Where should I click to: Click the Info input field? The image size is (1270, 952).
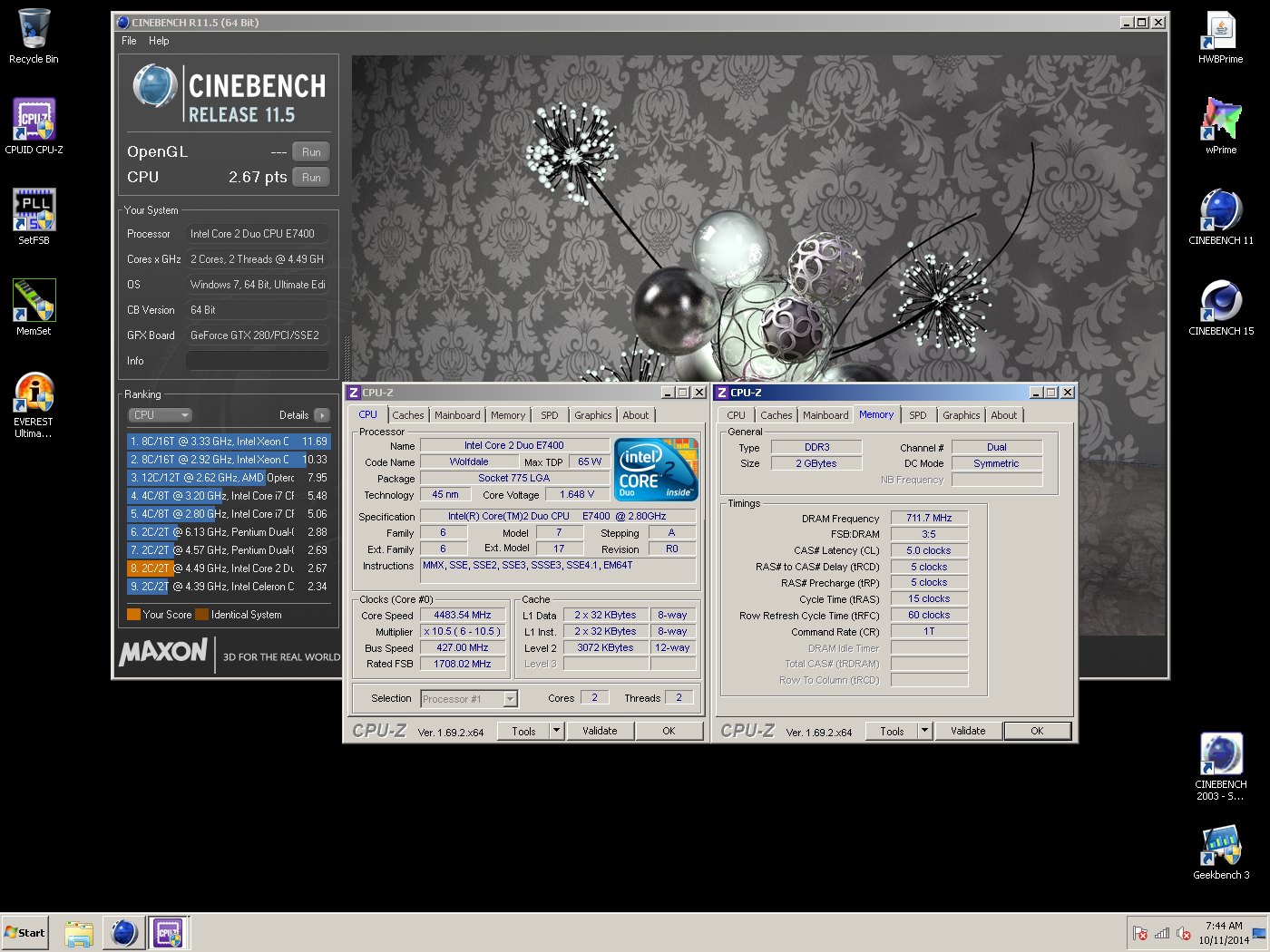[258, 361]
